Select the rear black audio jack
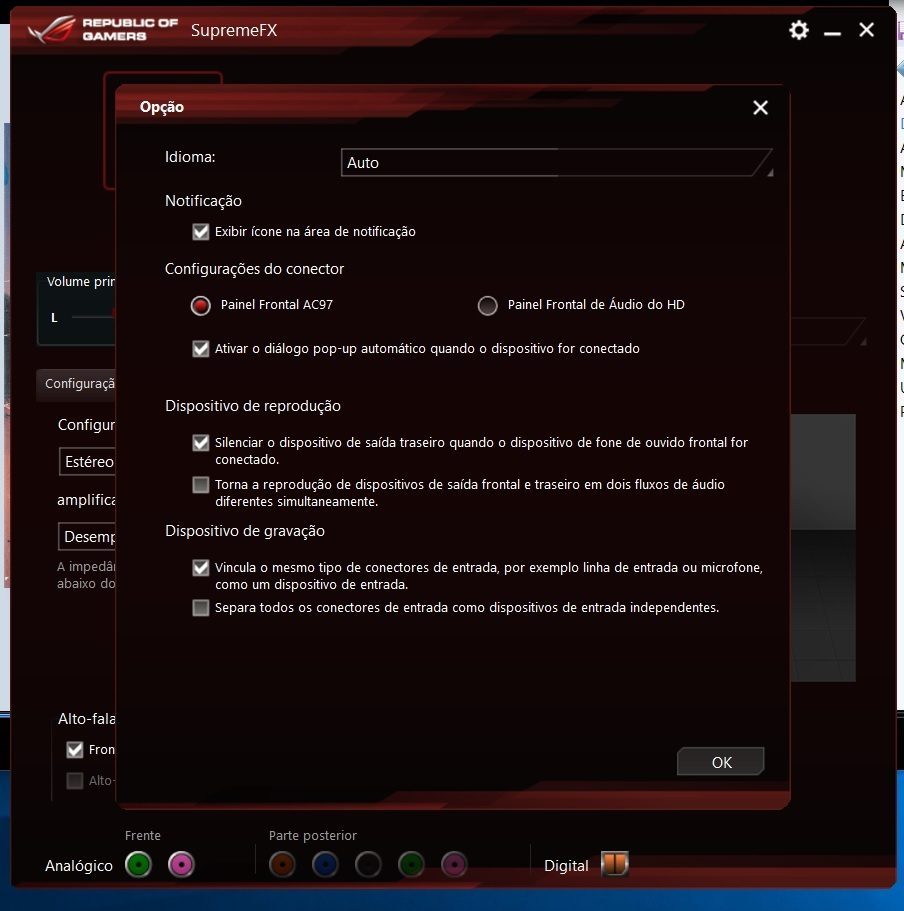904x911 pixels. coord(368,864)
